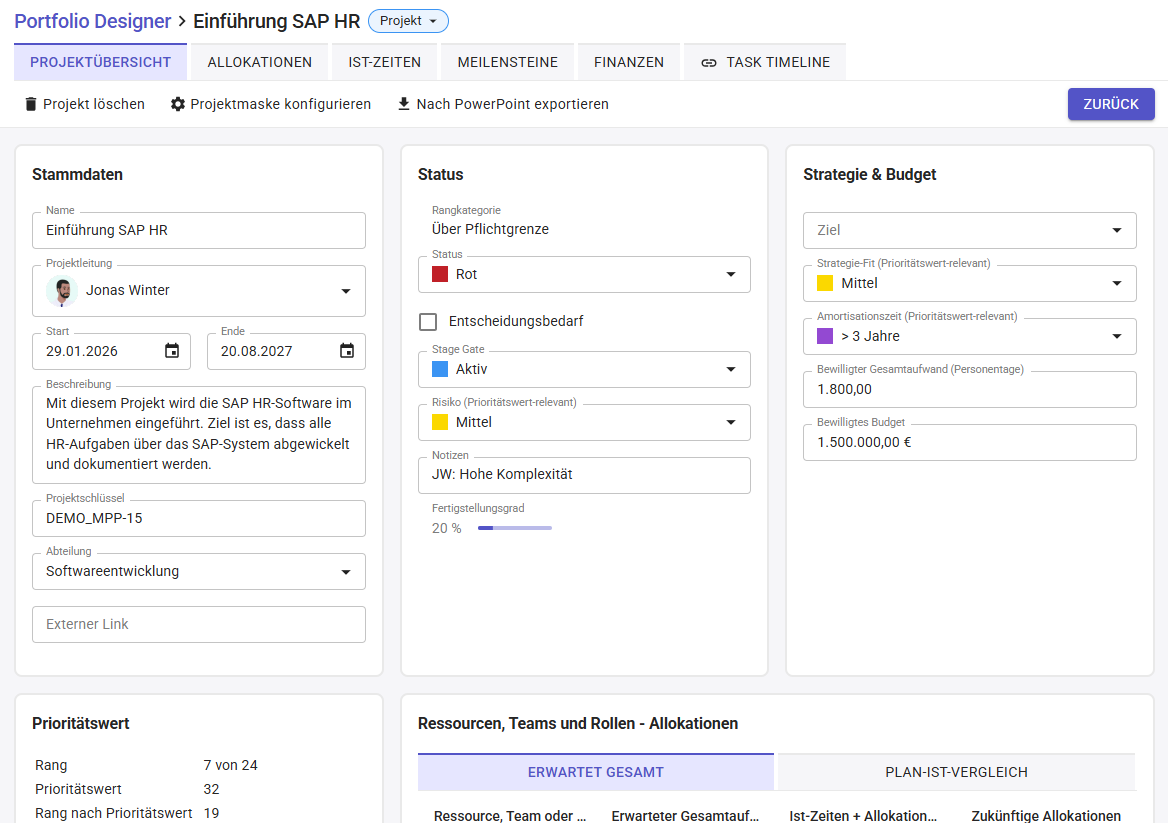Click the download icon for PowerPoint export
The height and width of the screenshot is (823, 1168).
404,104
